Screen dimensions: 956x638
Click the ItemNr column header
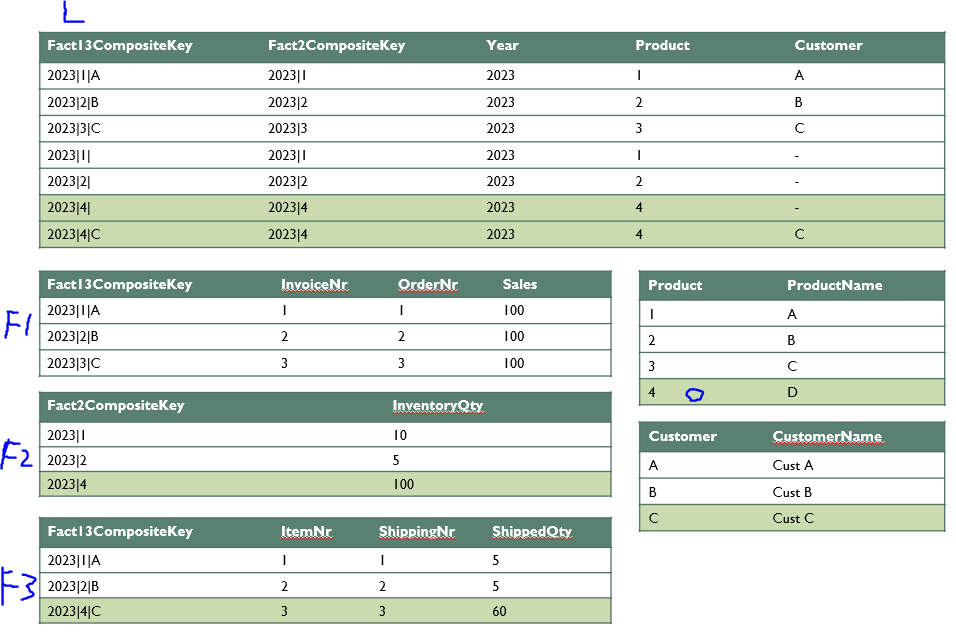click(306, 532)
